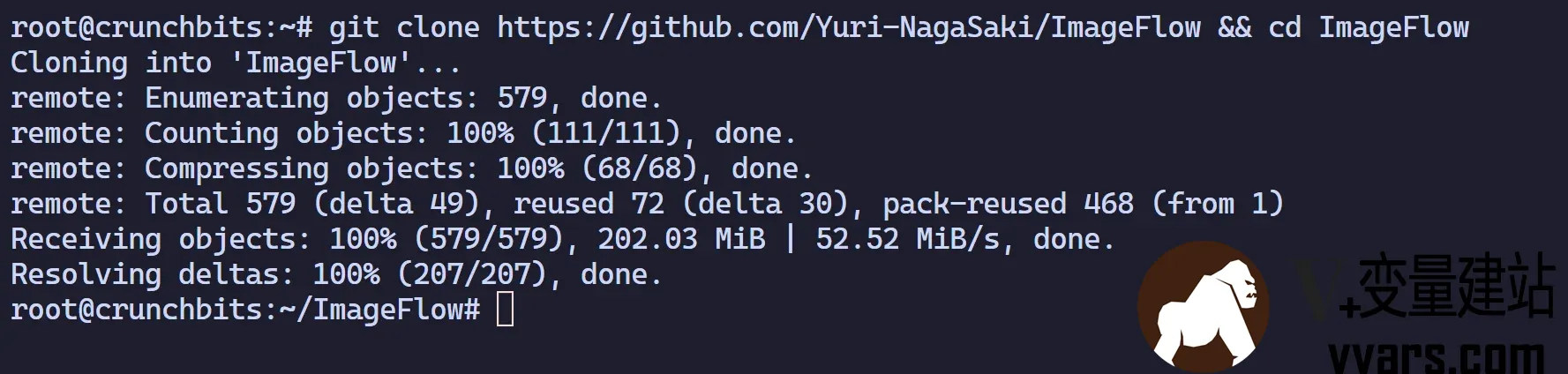Screen dimensions: 1568x374
Task: Click the gorilla logo icon
Action: [1204, 306]
